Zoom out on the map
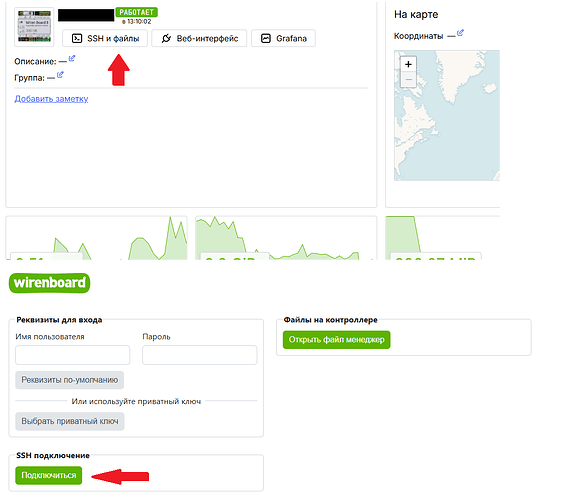Viewport: 564px width, 500px height. (x=408, y=79)
